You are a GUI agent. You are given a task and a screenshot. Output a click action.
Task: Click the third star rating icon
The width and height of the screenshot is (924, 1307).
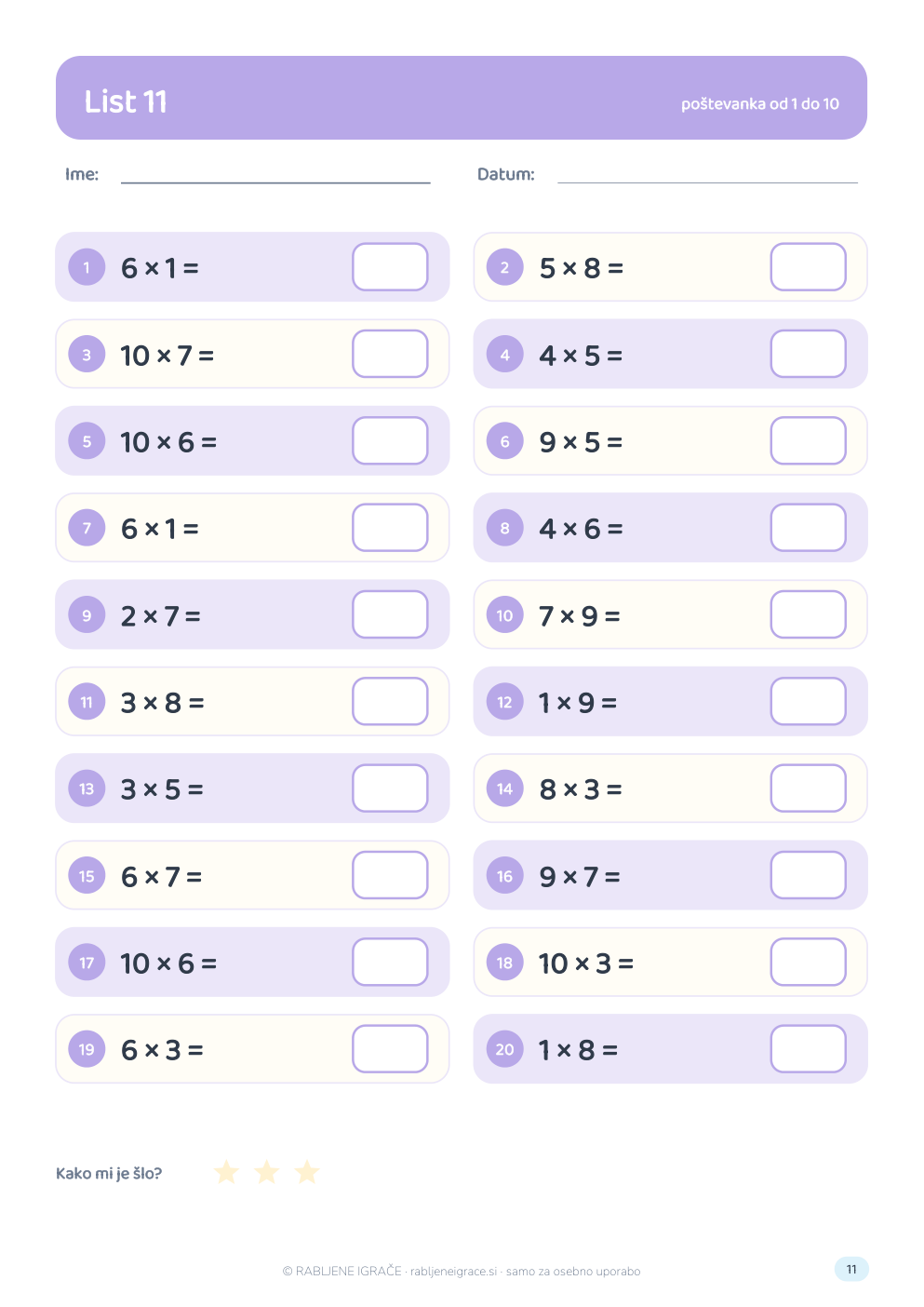click(307, 1172)
